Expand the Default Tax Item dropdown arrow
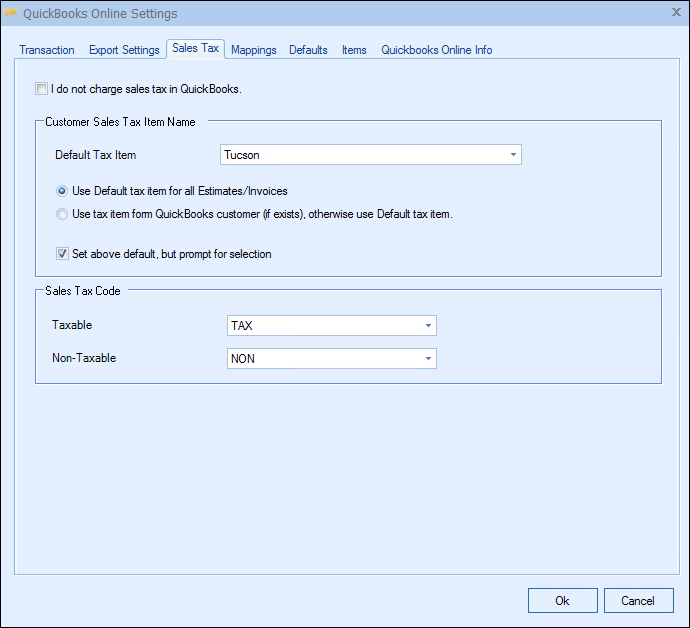The image size is (690, 628). 513,155
